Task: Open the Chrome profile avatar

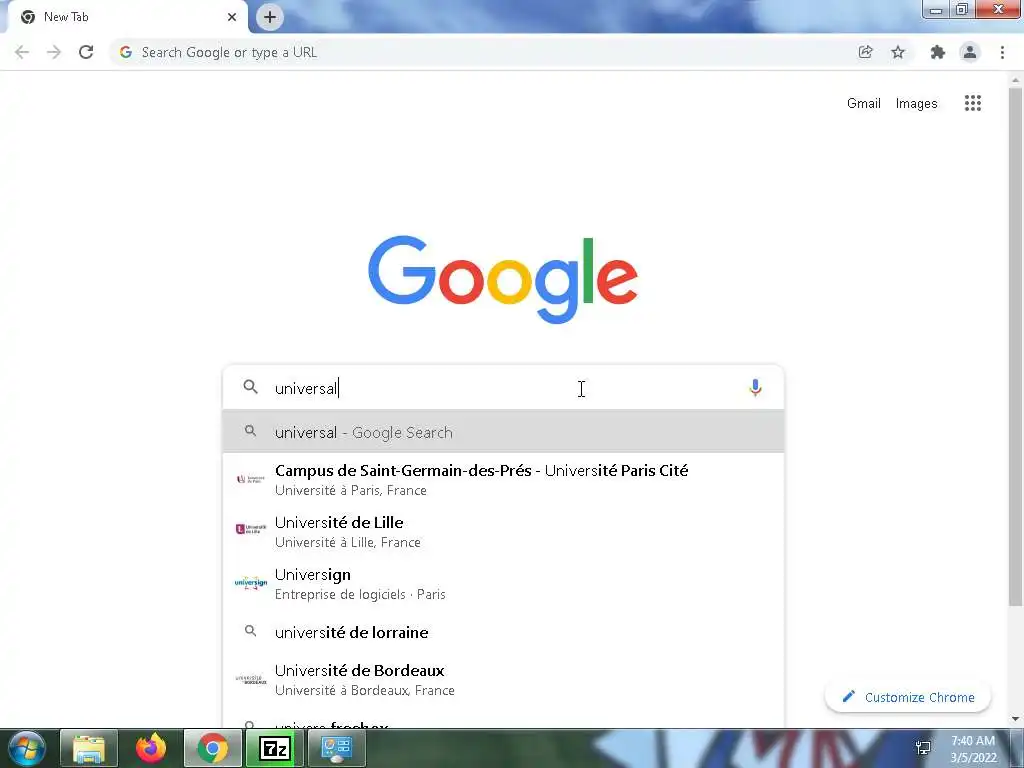Action: [970, 52]
